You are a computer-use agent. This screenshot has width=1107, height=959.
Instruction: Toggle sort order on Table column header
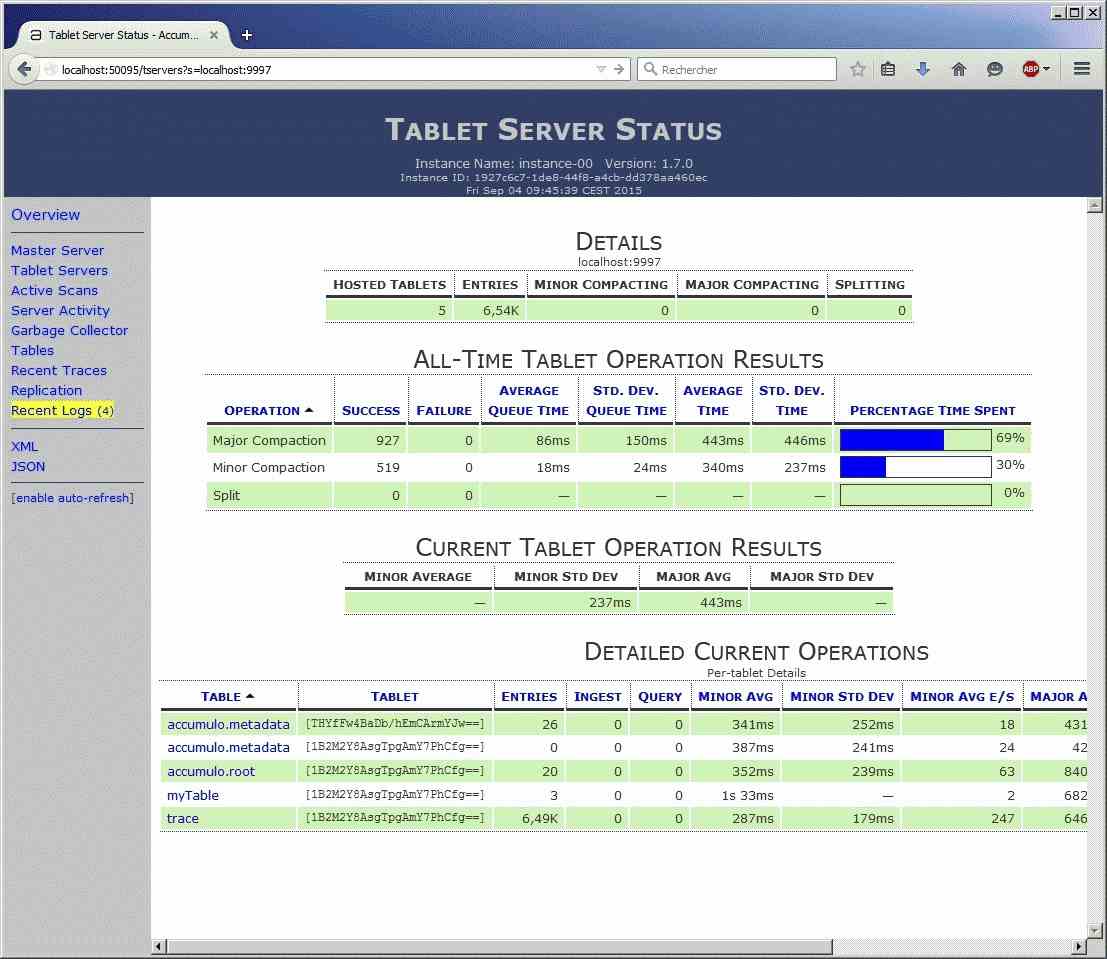227,697
